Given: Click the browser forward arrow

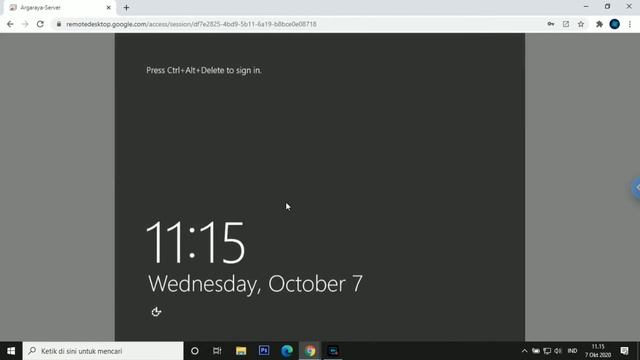Looking at the screenshot, I should coord(25,24).
